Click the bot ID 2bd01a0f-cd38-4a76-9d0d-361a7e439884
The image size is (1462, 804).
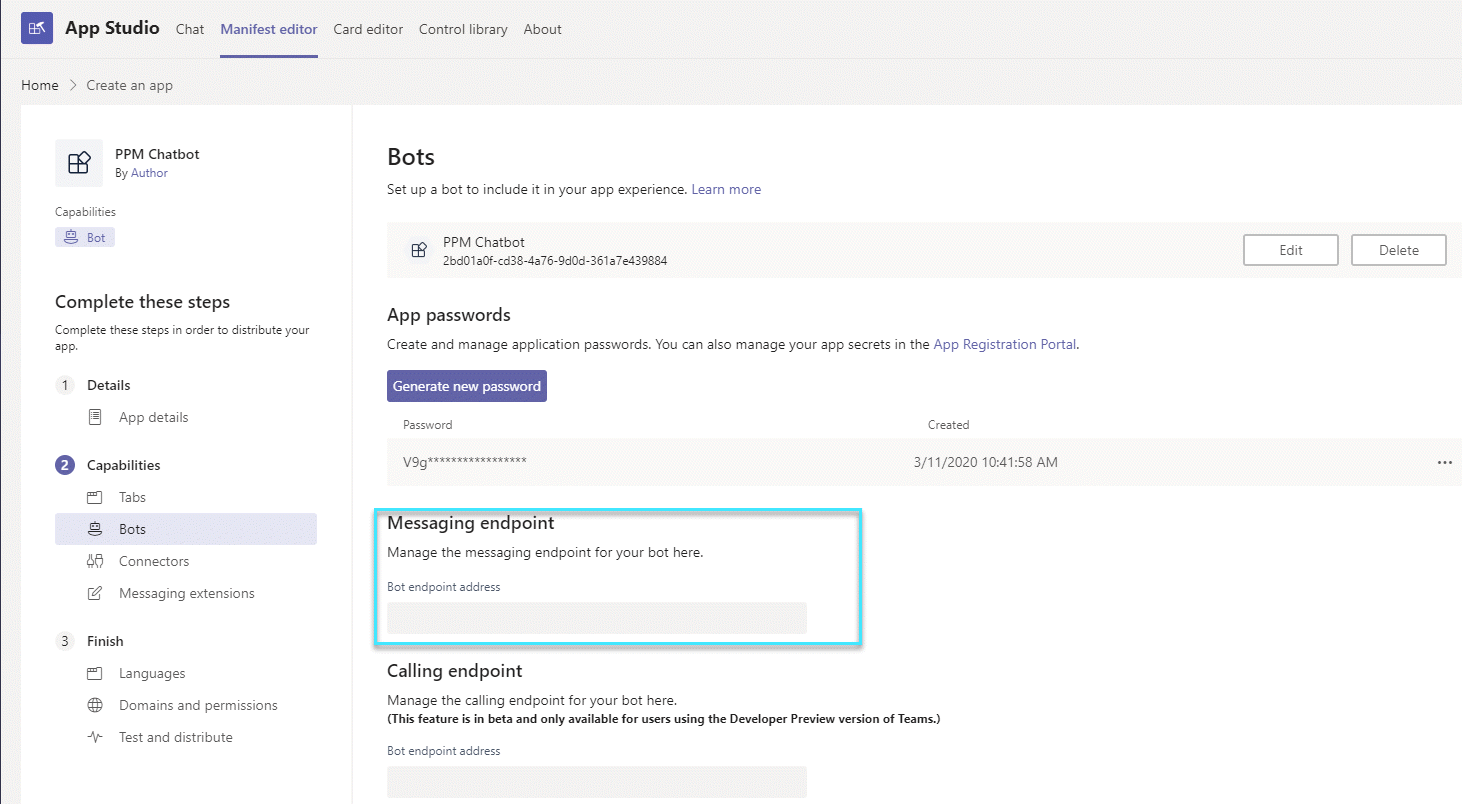555,260
